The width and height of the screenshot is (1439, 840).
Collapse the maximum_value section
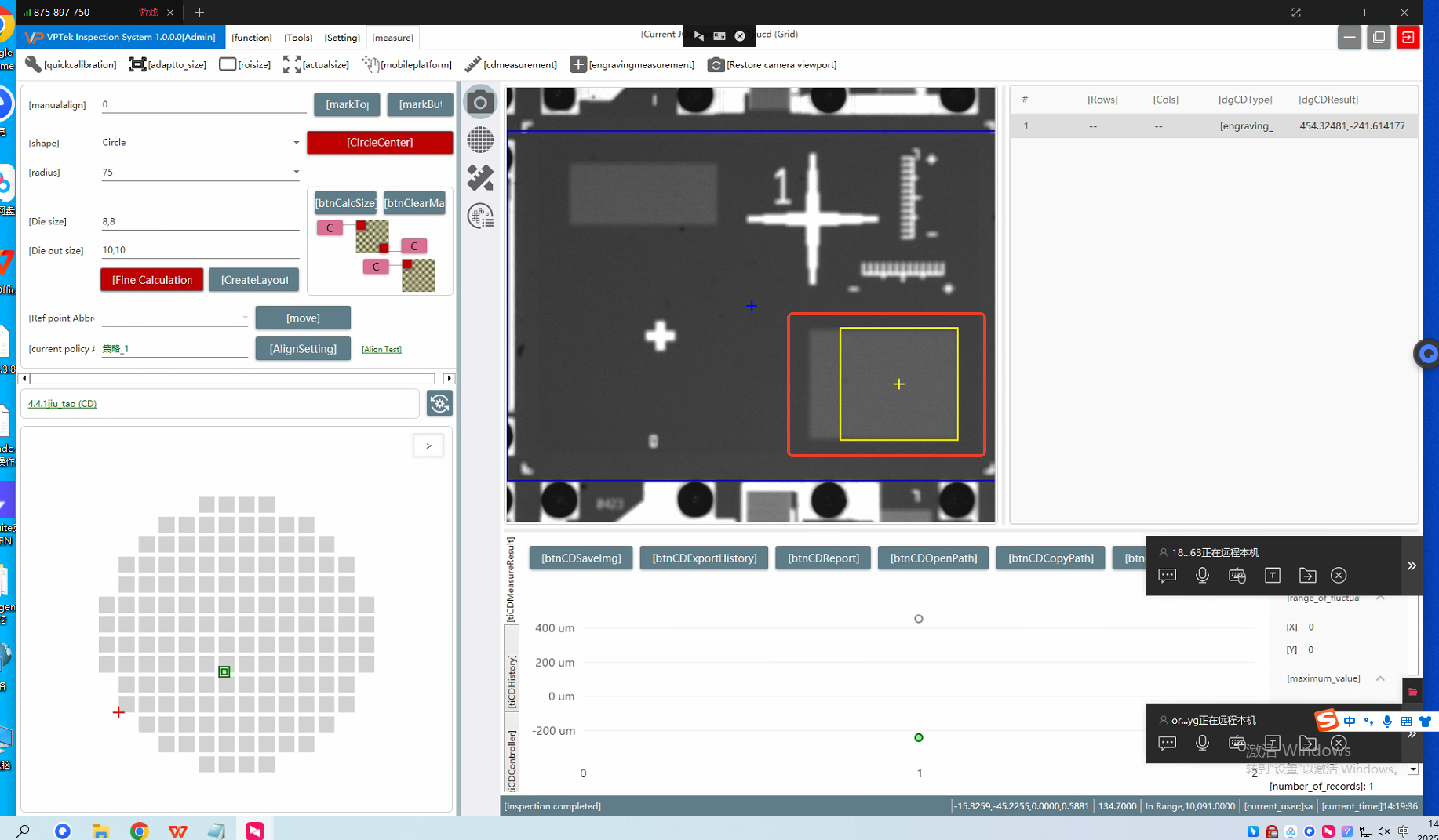[x=1380, y=678]
